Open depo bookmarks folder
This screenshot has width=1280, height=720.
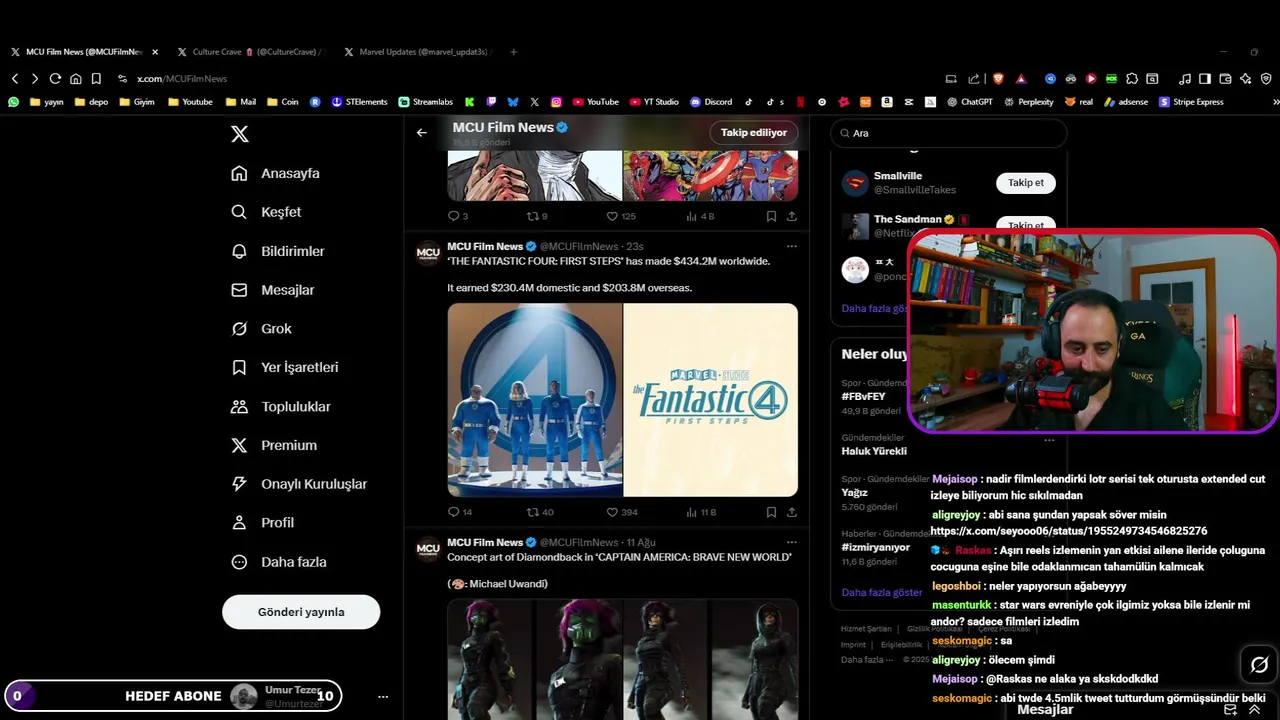pos(91,102)
